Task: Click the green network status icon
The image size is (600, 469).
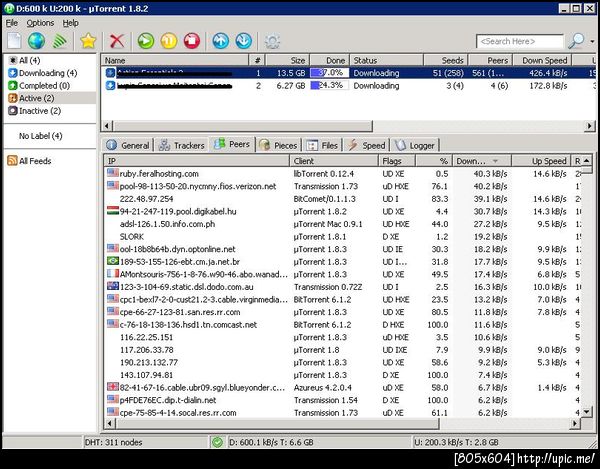Action: click(217, 443)
